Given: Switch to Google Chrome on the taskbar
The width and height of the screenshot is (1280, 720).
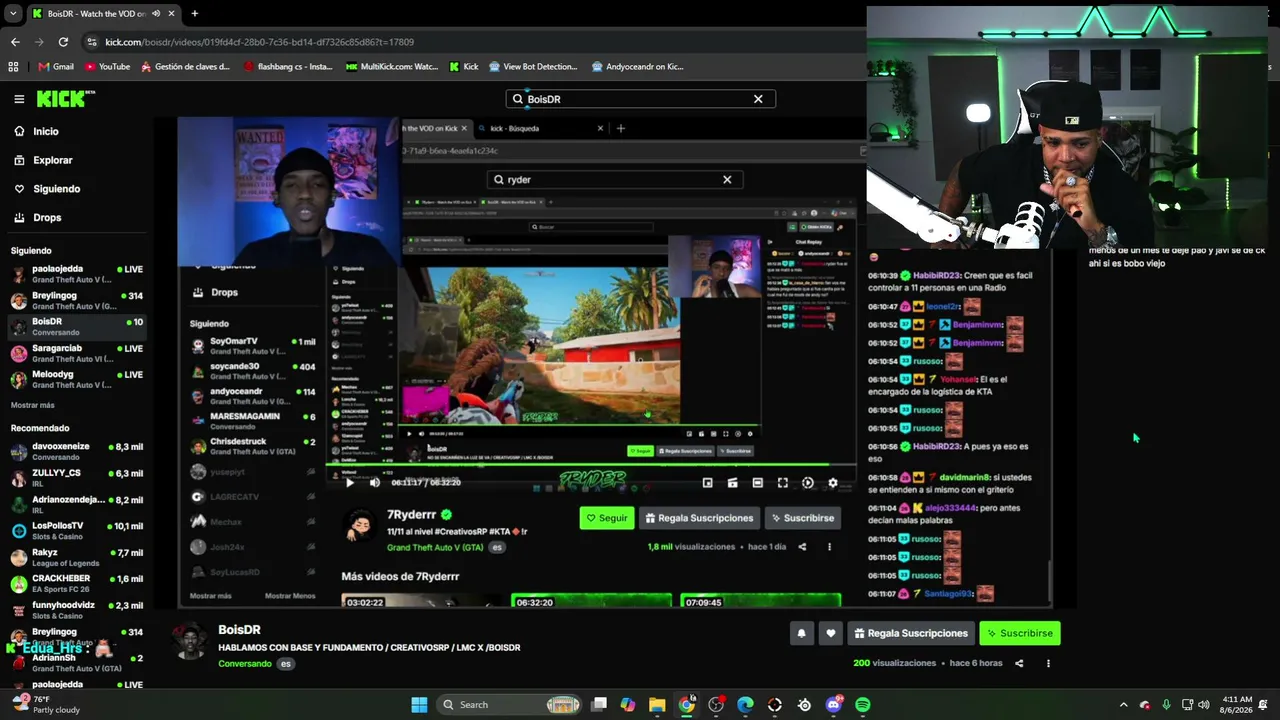Looking at the screenshot, I should 686,705.
